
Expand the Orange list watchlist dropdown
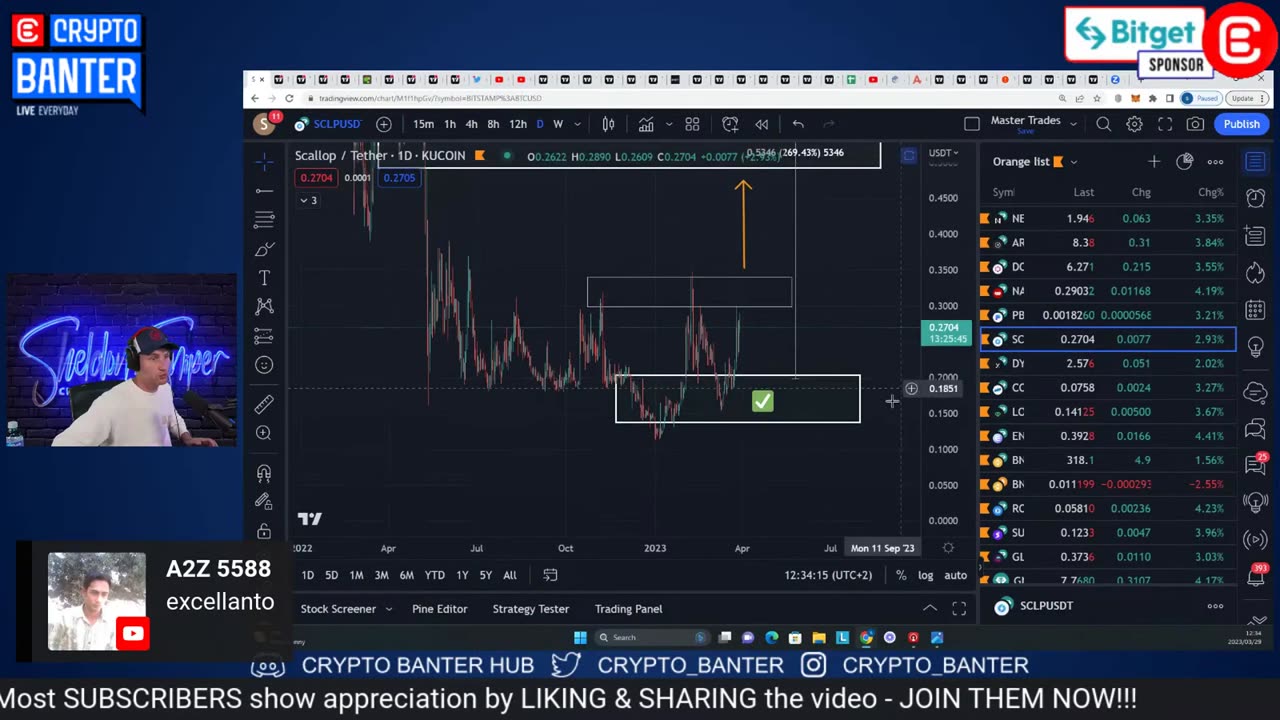(1074, 162)
